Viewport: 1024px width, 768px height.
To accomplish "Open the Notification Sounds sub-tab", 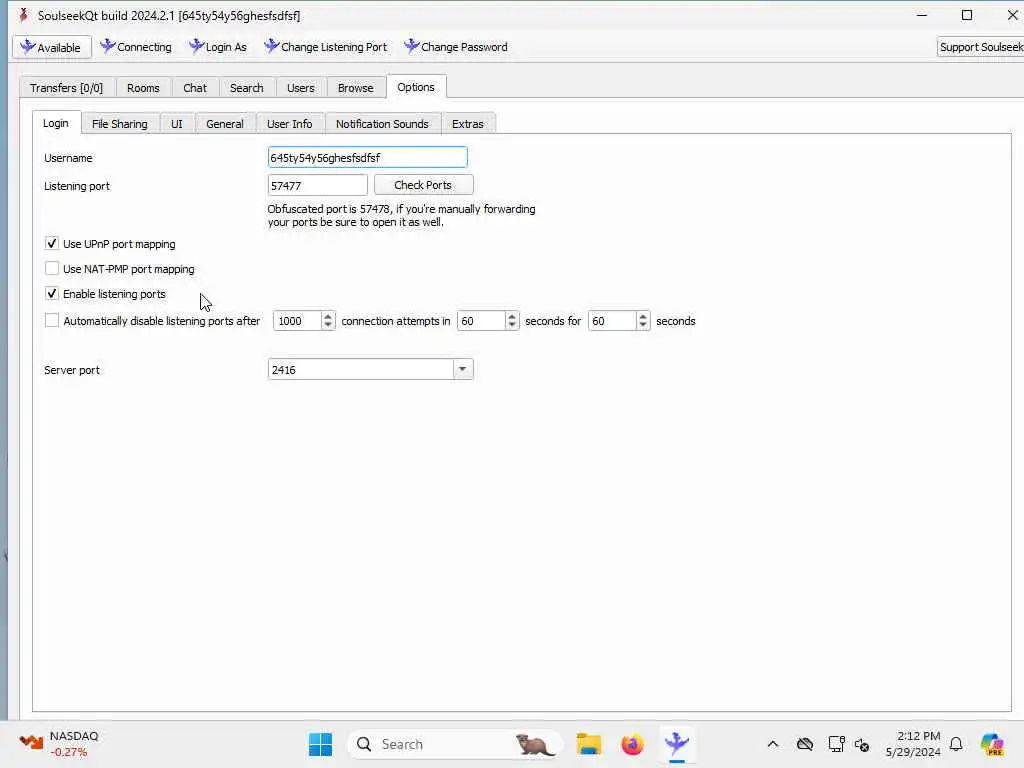I will (382, 123).
